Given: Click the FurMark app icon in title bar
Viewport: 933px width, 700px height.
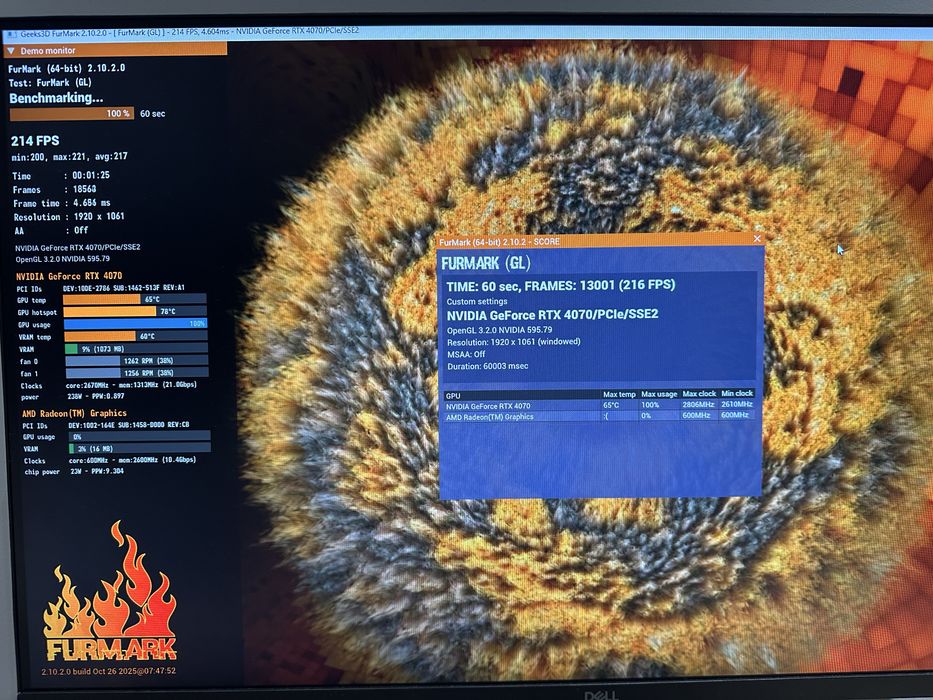Looking at the screenshot, I should click(11, 35).
